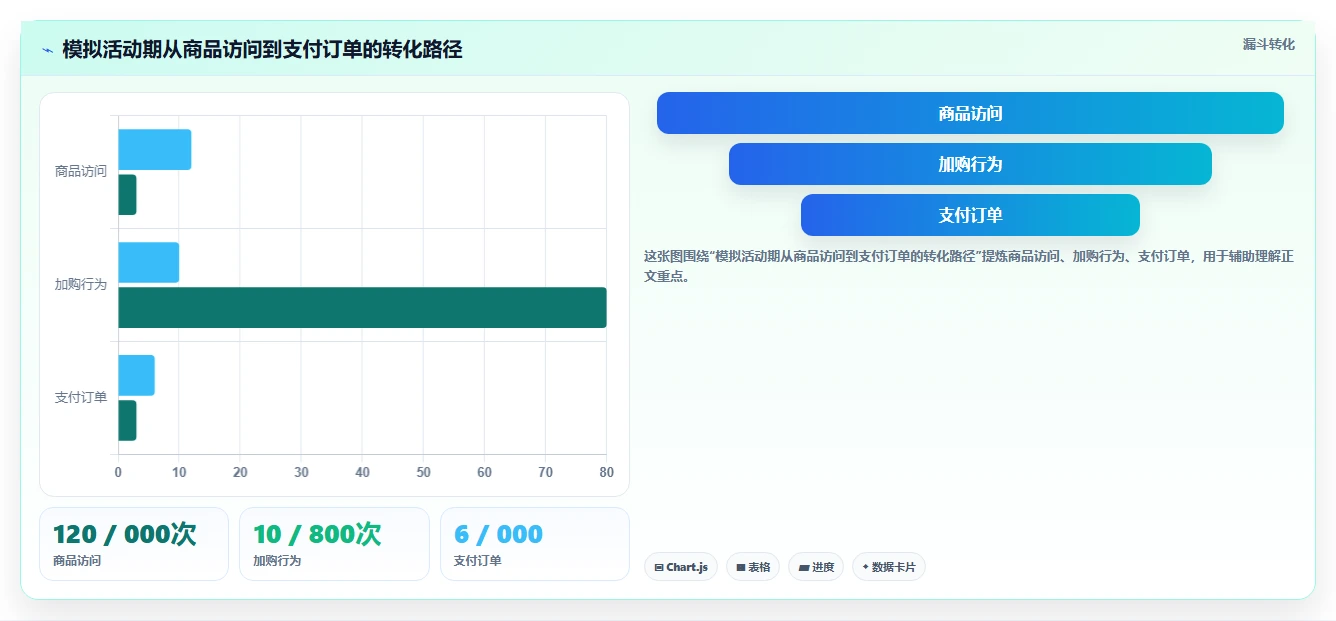This screenshot has height=621, width=1336.
Task: Click the x-axis tick label 10
Action: click(179, 472)
